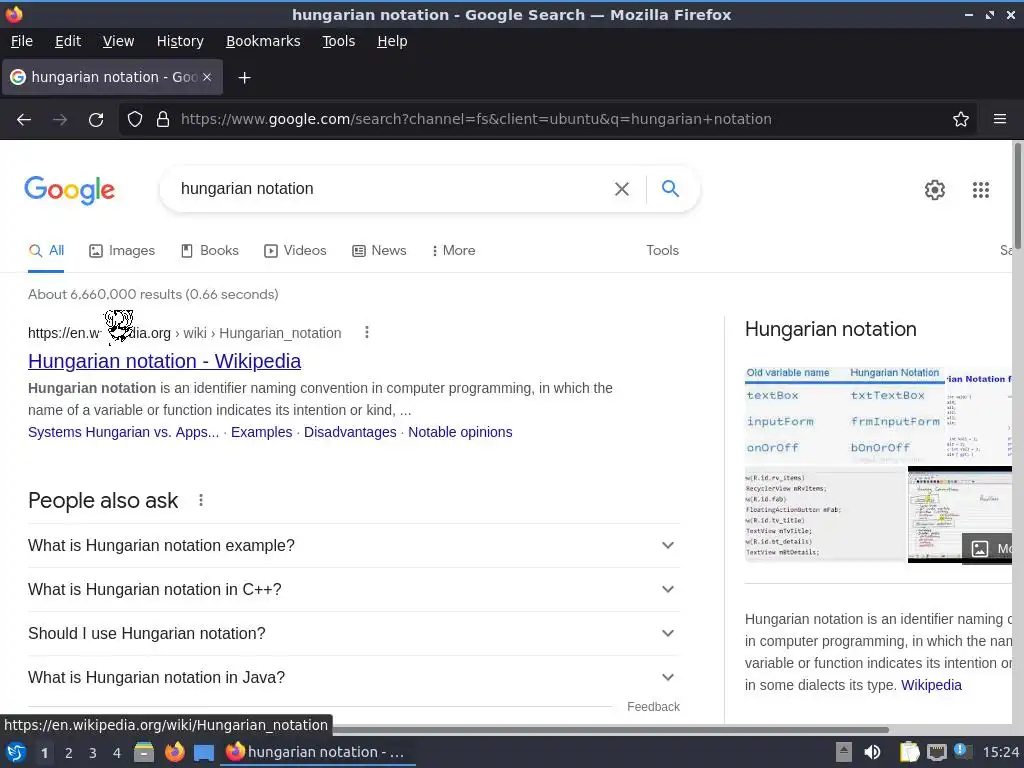Open the volume control in tray
The height and width of the screenshot is (768, 1024).
872,752
